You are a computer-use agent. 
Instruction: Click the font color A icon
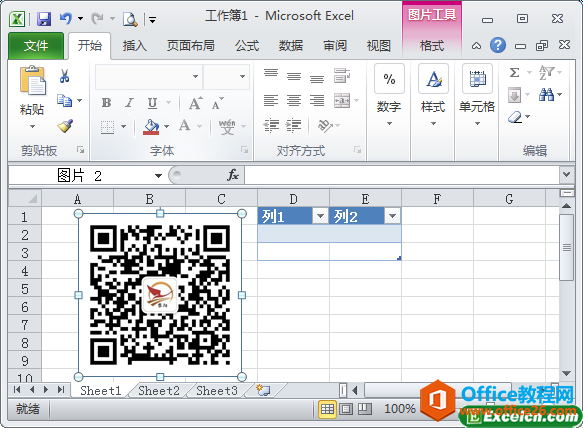pyautogui.click(x=184, y=126)
